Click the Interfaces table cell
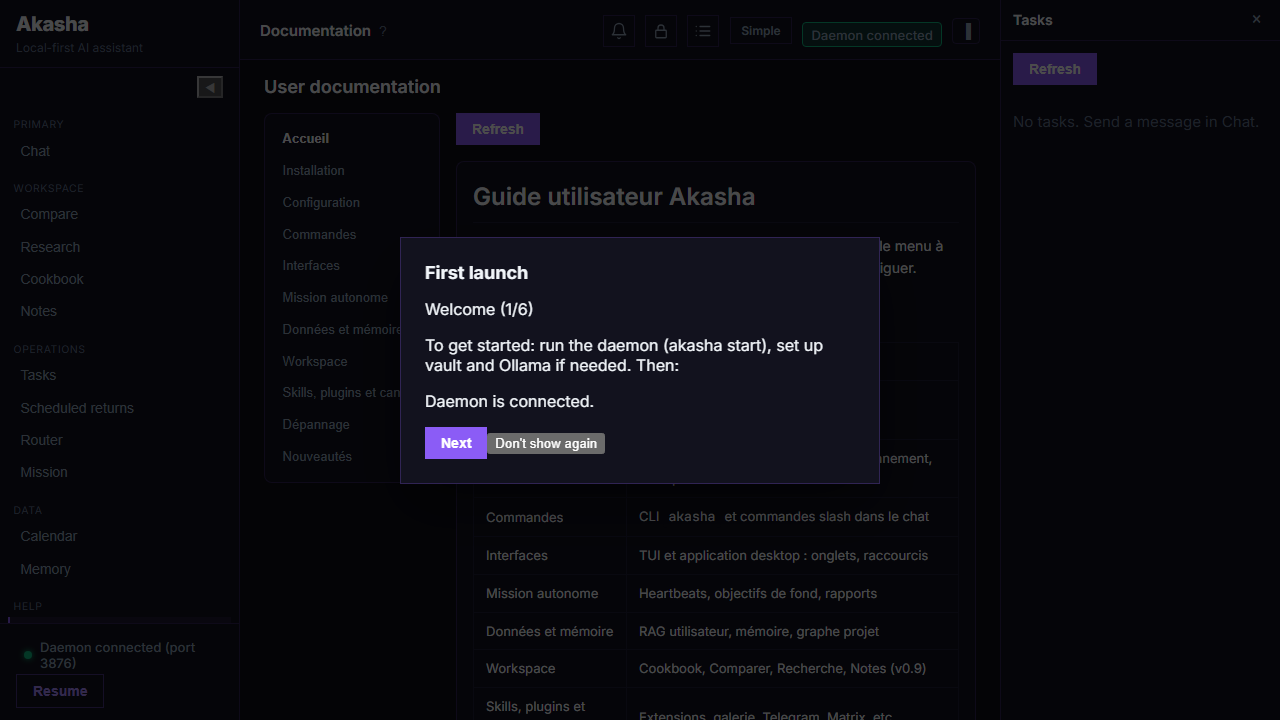 point(551,555)
